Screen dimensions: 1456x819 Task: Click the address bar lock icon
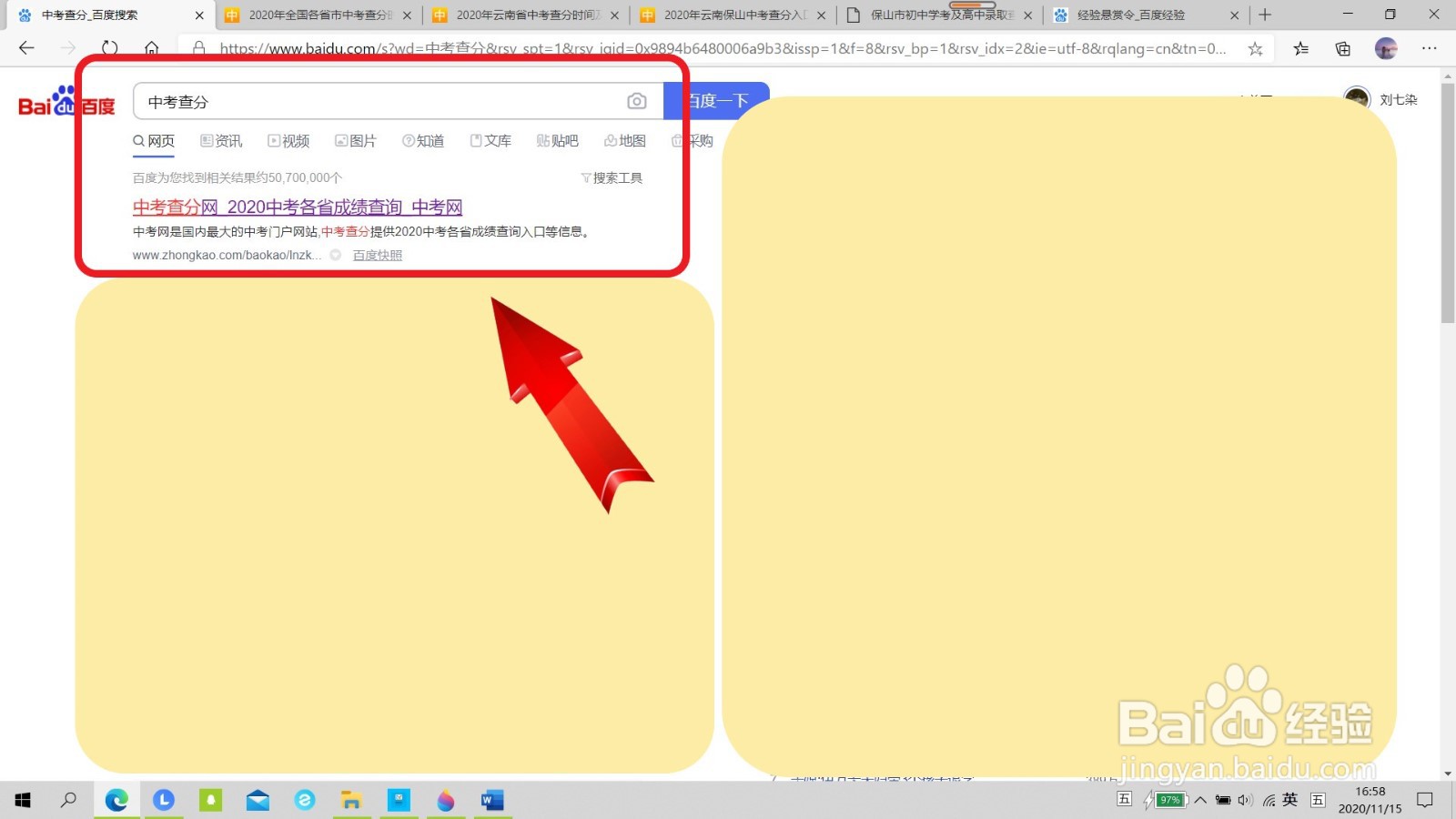click(198, 48)
